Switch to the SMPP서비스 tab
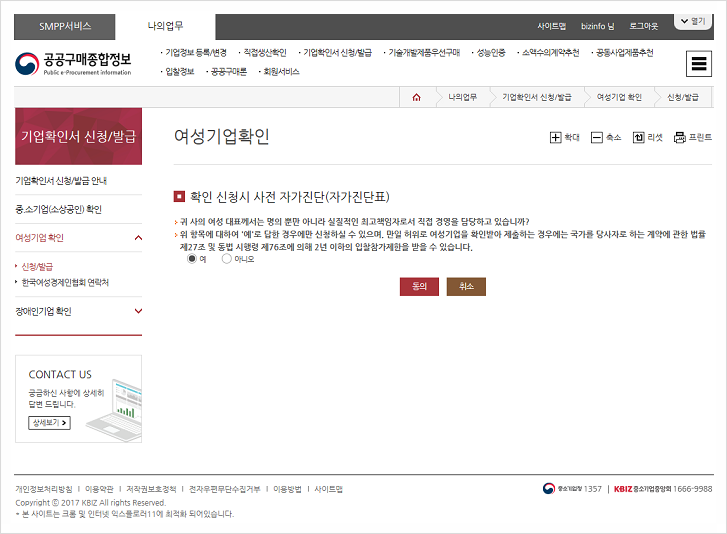Screen dimensions: 727x534 click(x=64, y=26)
